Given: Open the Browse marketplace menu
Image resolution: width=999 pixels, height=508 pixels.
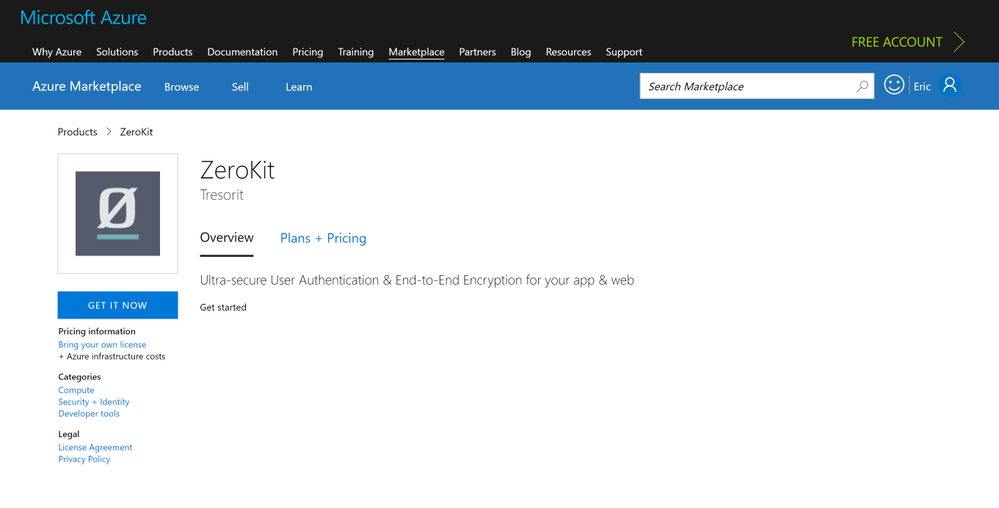Looking at the screenshot, I should 182,87.
